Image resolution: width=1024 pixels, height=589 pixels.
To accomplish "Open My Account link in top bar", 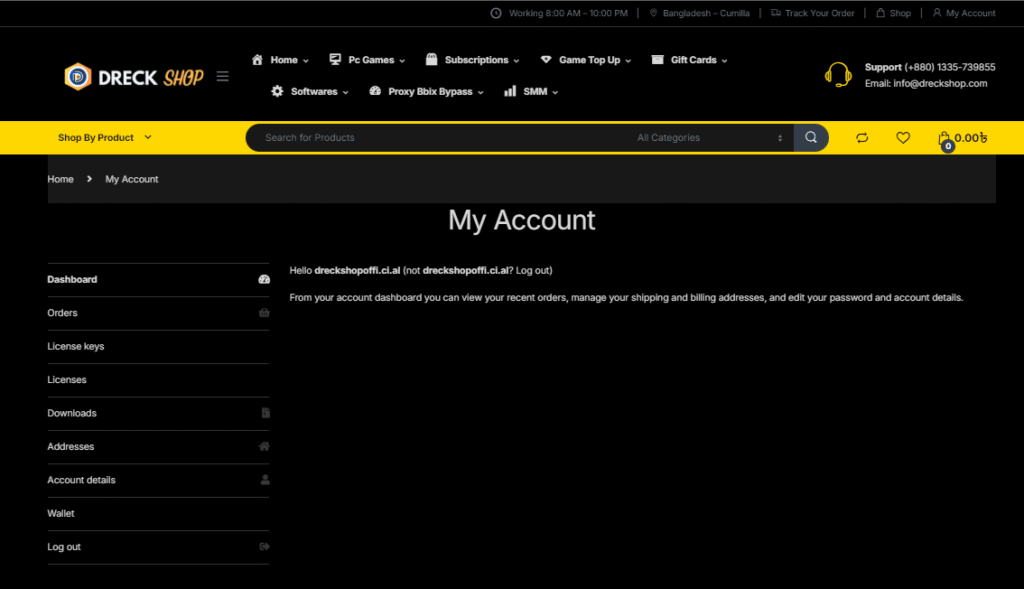I will (x=970, y=13).
